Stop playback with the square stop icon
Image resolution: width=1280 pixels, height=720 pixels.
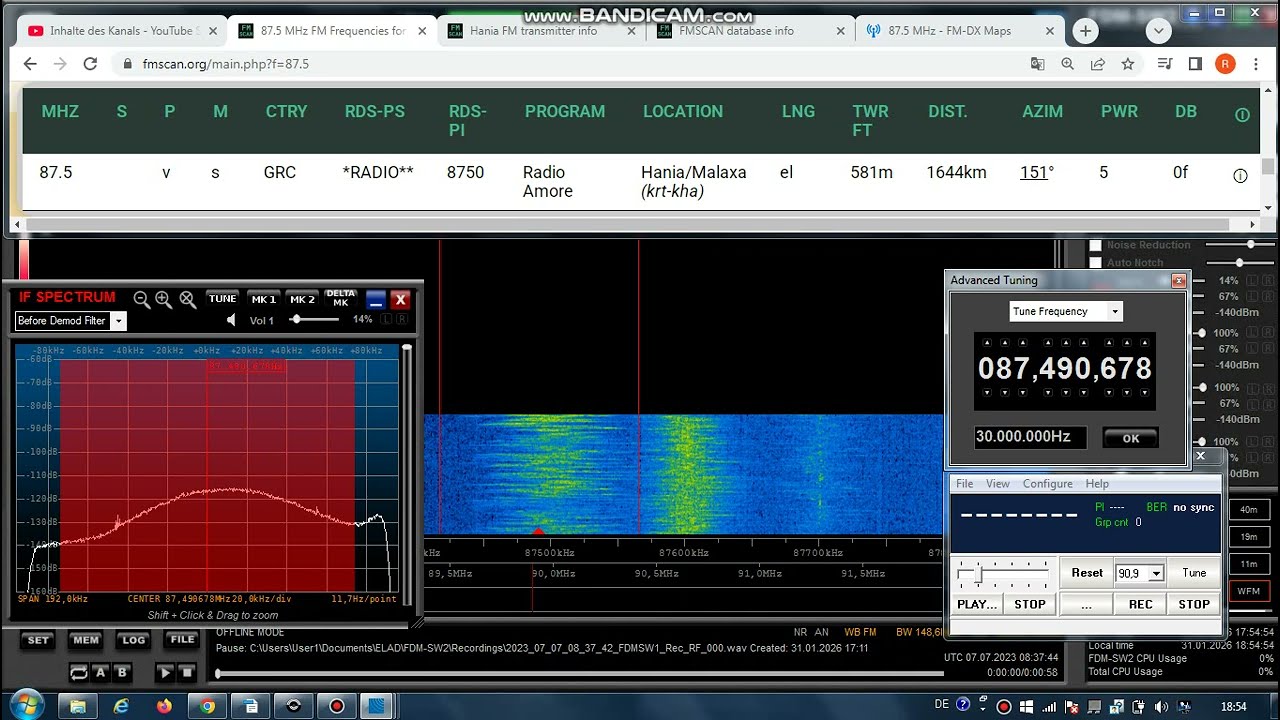187,672
